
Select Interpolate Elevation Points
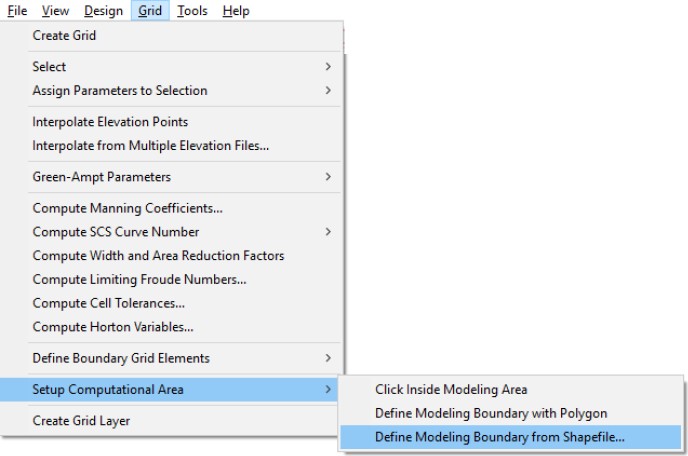[x=110, y=122]
